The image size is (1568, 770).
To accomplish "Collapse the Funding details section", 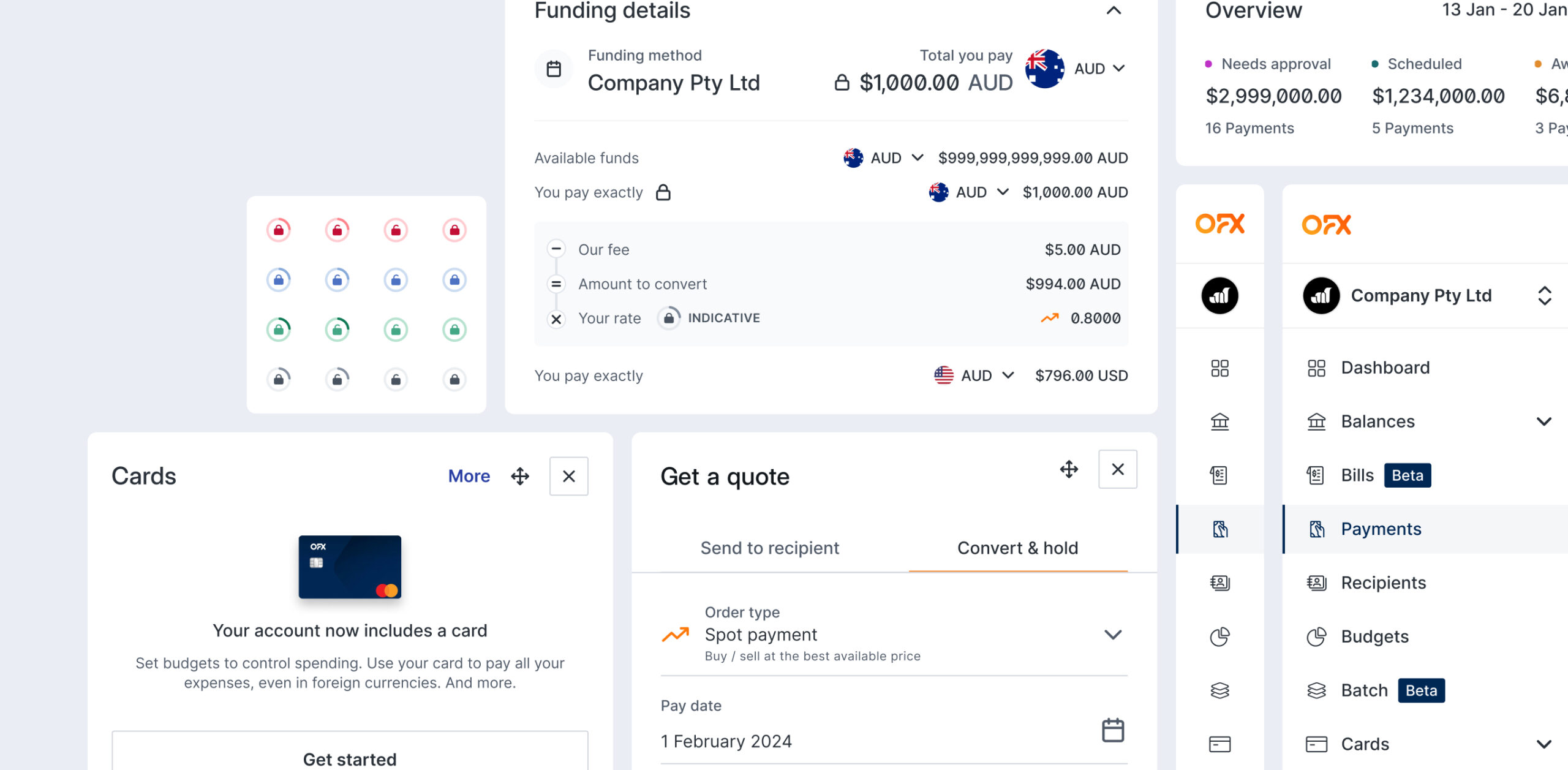I will pyautogui.click(x=1114, y=10).
